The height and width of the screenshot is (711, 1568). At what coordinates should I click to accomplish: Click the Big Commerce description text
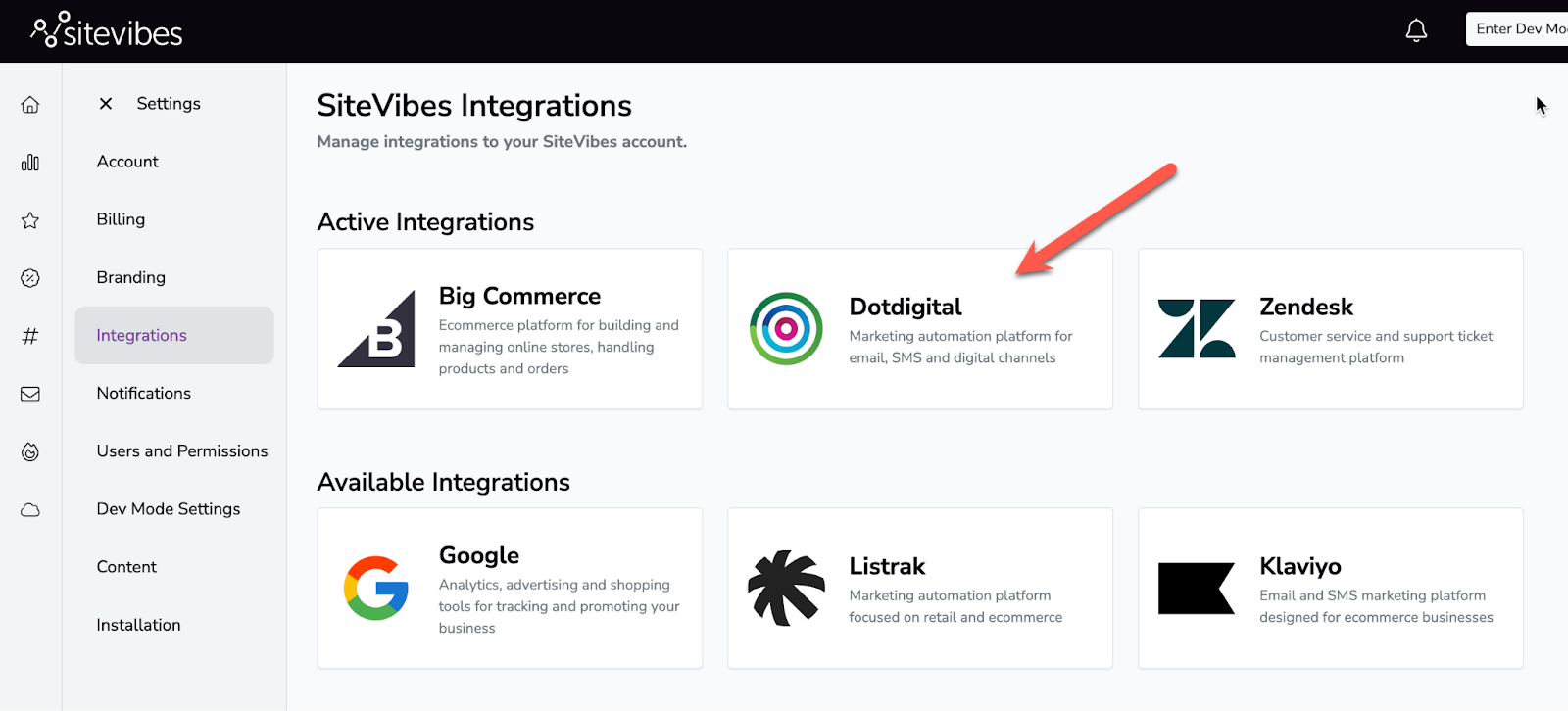coord(559,347)
